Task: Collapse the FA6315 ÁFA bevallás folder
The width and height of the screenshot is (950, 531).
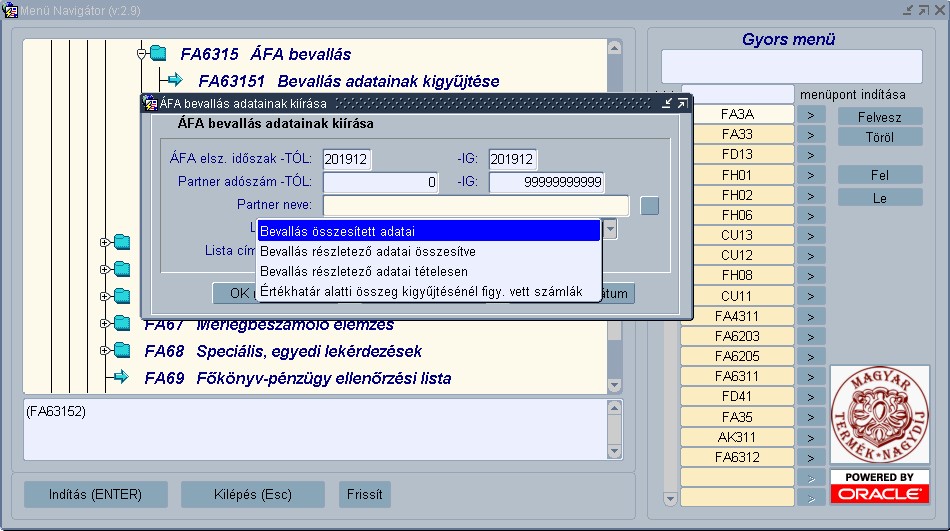Action: tap(142, 54)
